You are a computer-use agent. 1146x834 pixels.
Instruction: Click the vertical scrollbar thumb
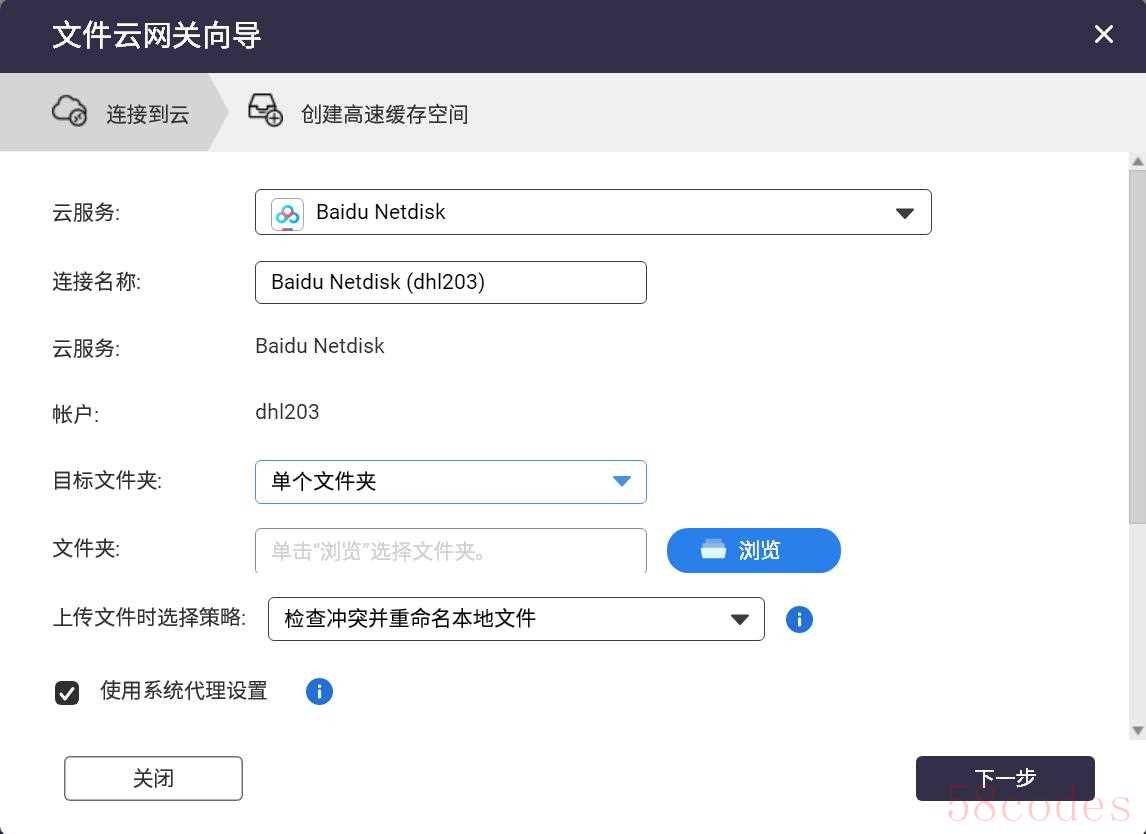coord(1137,346)
